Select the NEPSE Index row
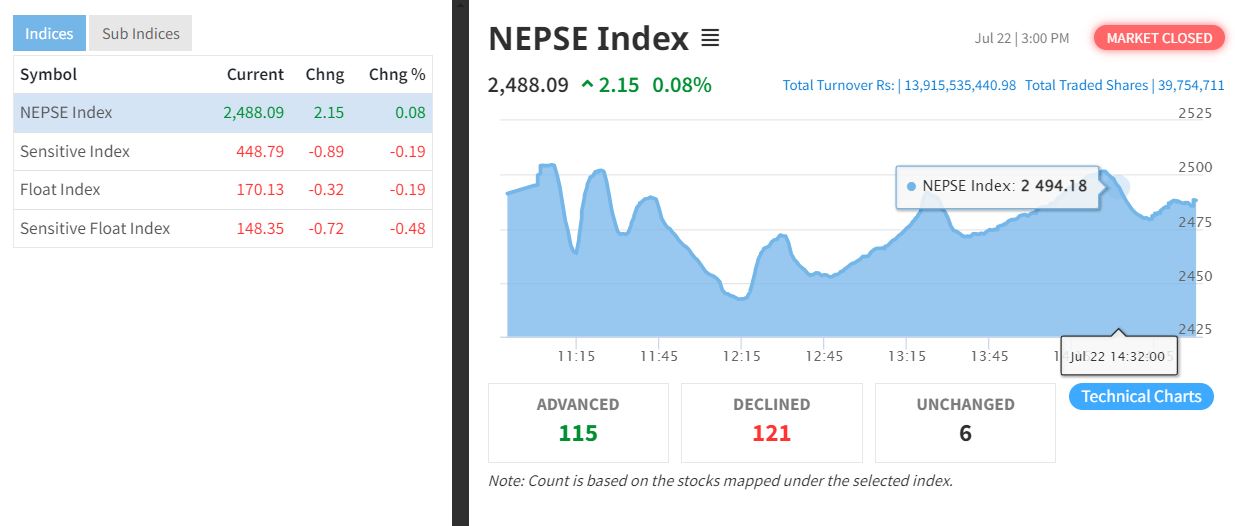The height and width of the screenshot is (526, 1235). [223, 112]
